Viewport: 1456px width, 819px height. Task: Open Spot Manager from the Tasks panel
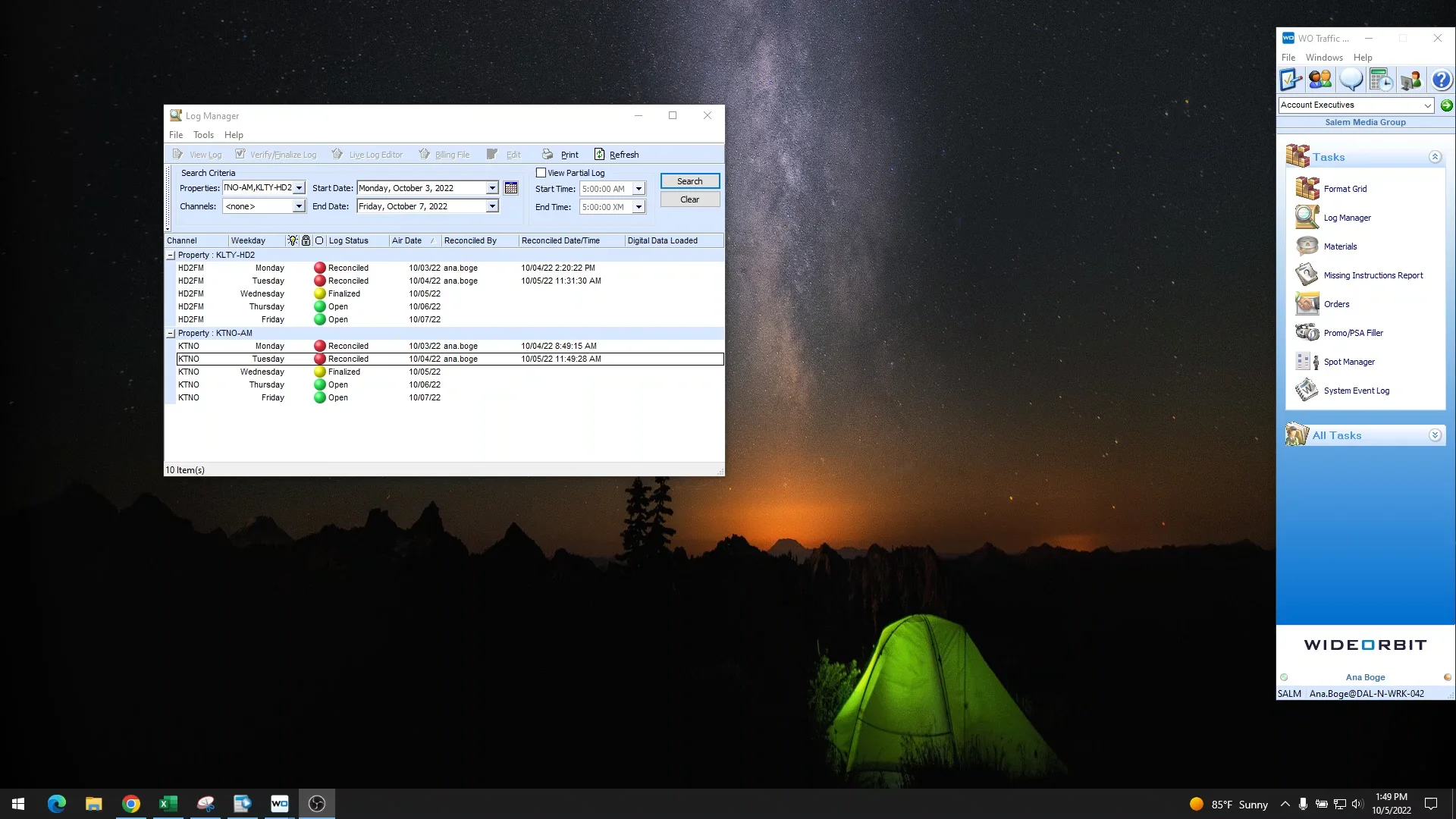[1348, 362]
